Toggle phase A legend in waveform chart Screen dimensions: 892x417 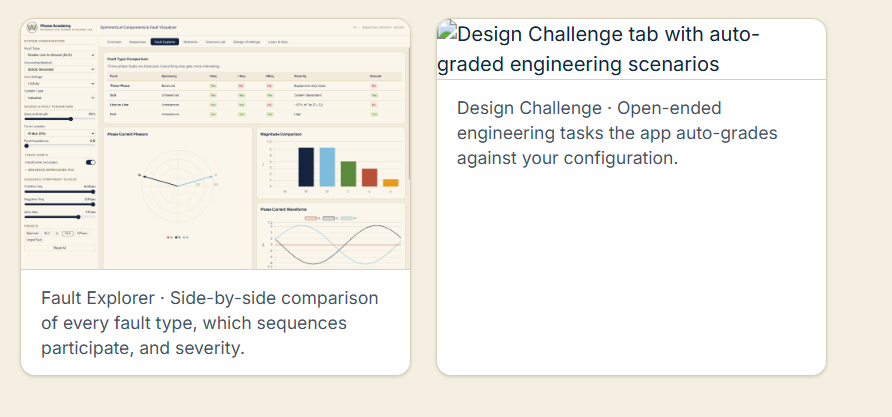tap(312, 218)
